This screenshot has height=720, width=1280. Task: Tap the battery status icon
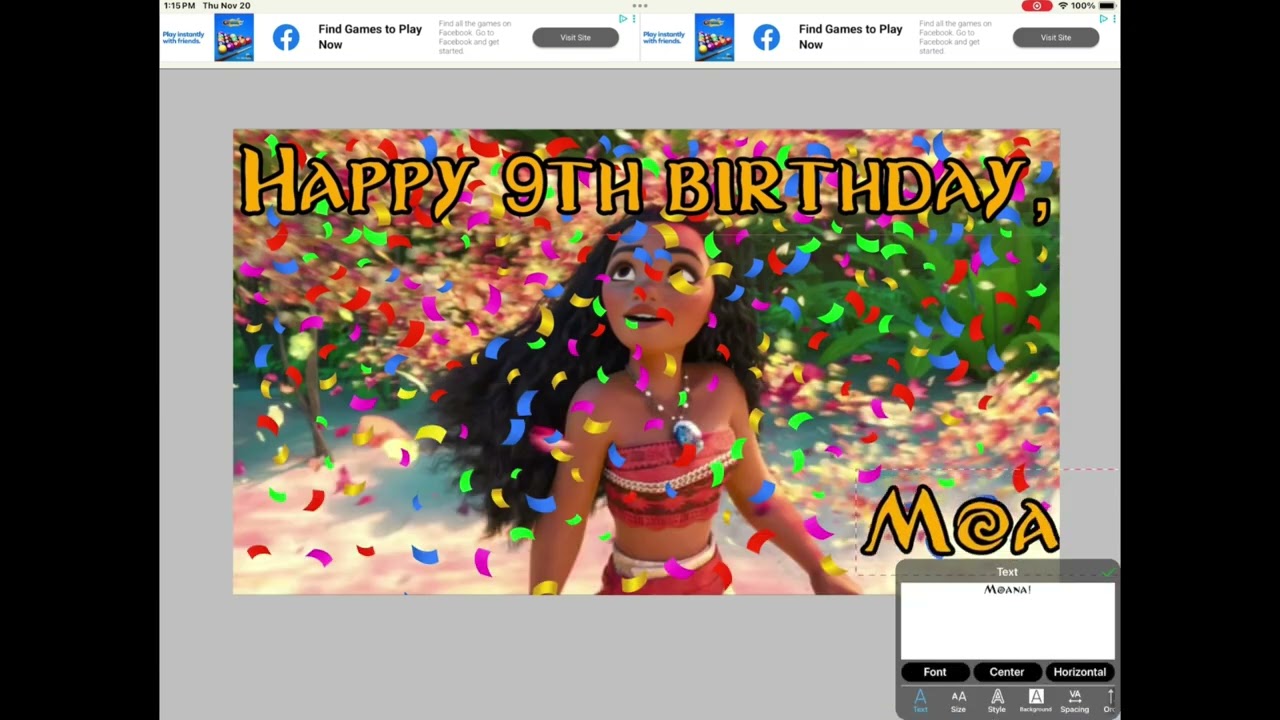pyautogui.click(x=1107, y=6)
